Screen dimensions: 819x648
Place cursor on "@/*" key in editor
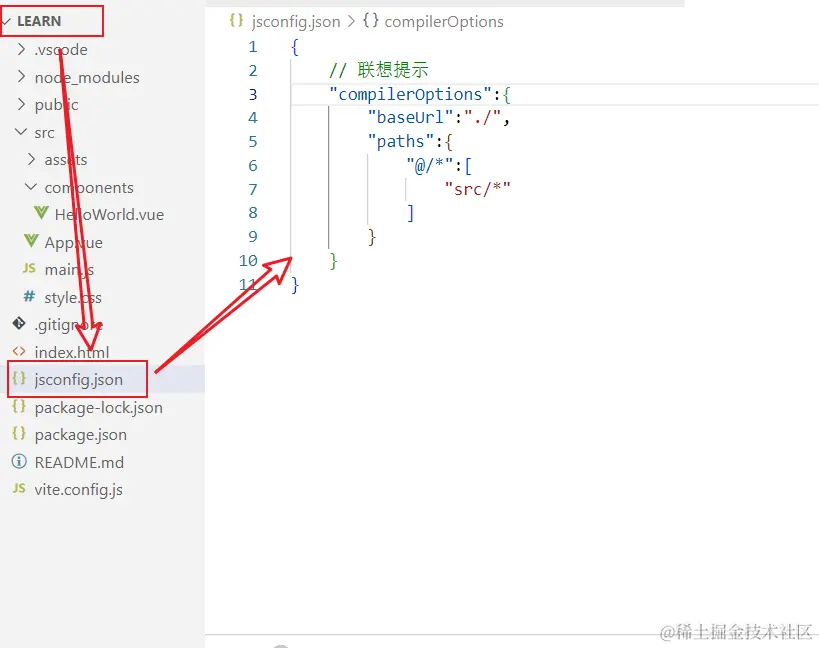tap(430, 166)
